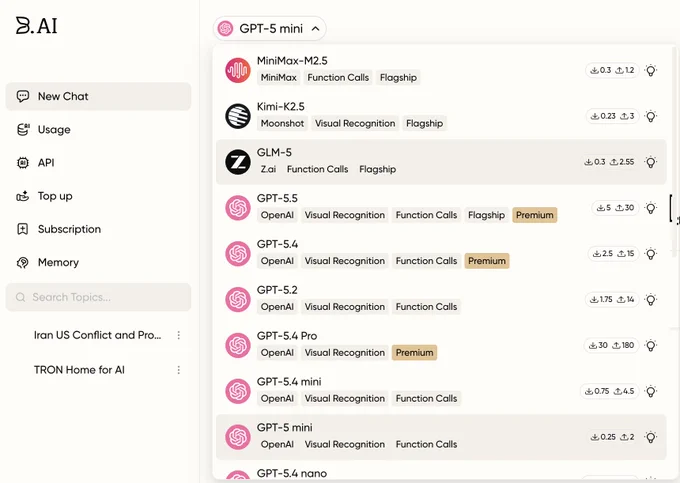This screenshot has height=483, width=680.
Task: Open New Chat in the sidebar
Action: pos(98,96)
